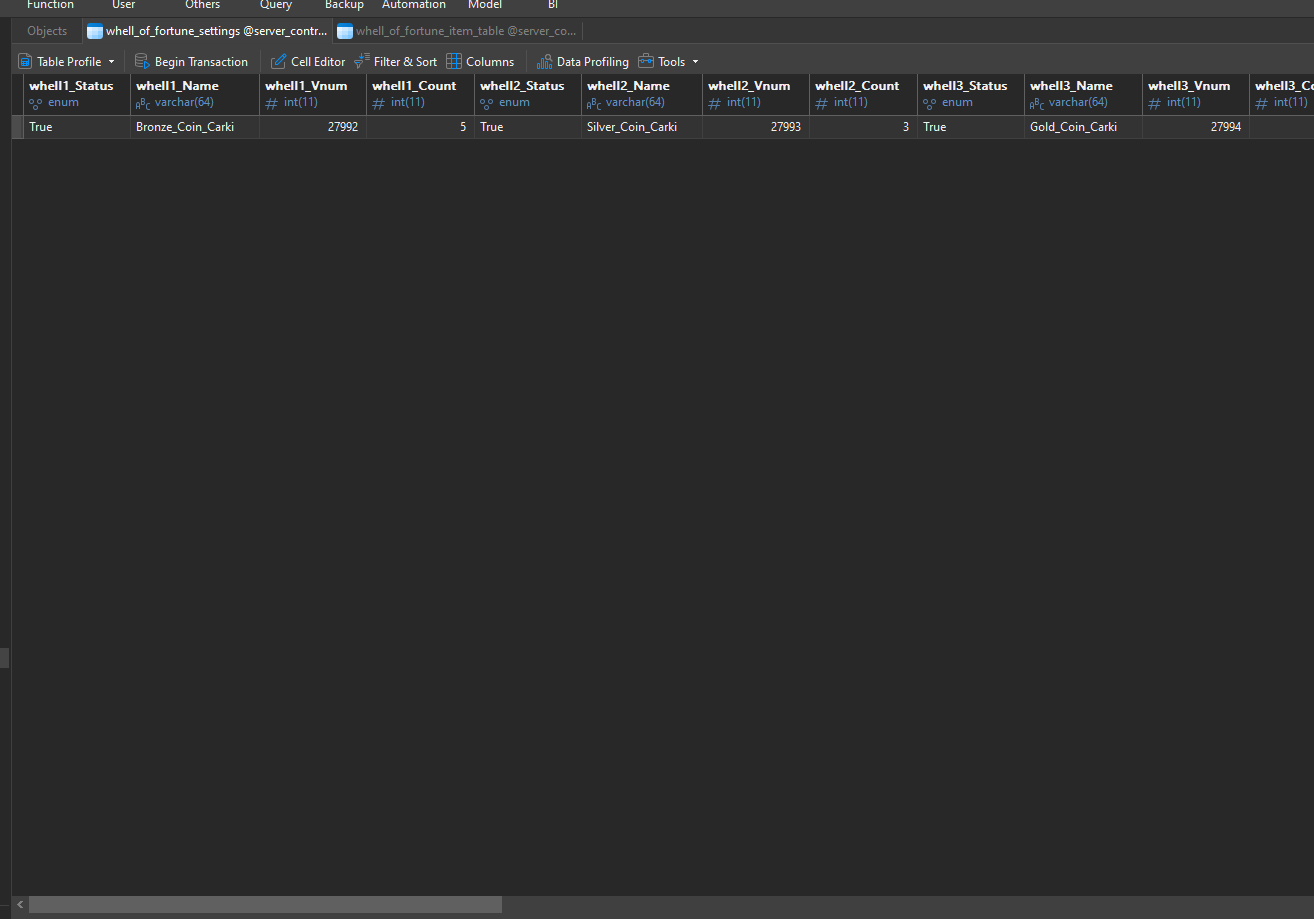Select the whell1_Count column header
1314x919 pixels.
421,94
